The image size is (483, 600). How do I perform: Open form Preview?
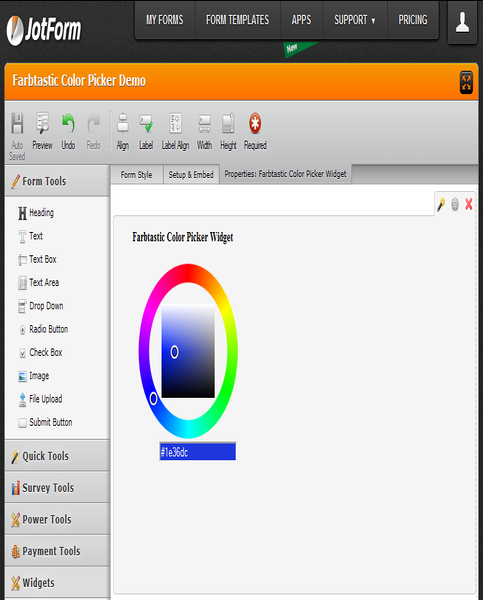(x=42, y=131)
